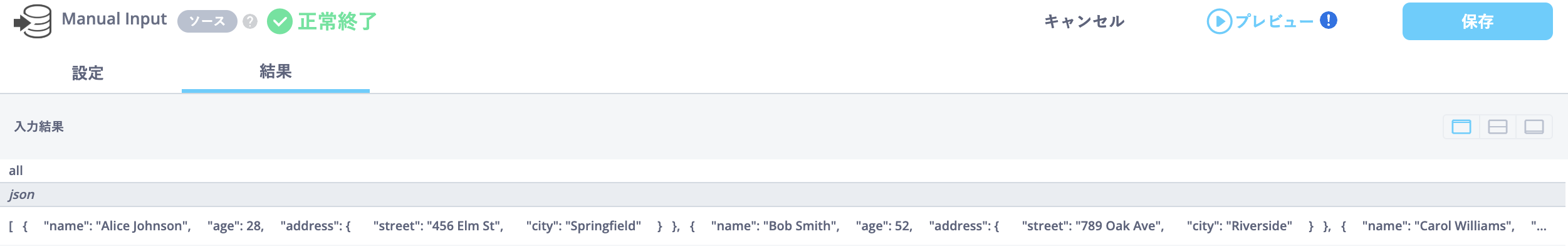Click the green success checkmark icon
The height and width of the screenshot is (251, 1568).
click(280, 21)
